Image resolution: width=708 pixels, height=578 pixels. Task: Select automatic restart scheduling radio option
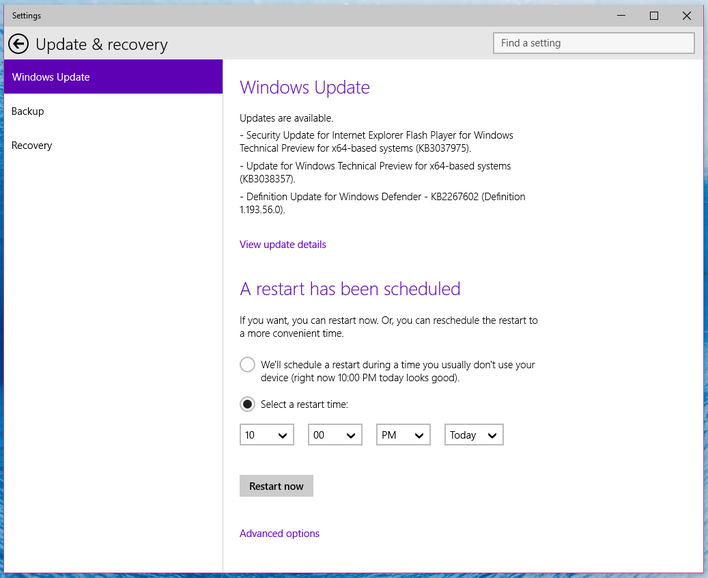point(247,364)
